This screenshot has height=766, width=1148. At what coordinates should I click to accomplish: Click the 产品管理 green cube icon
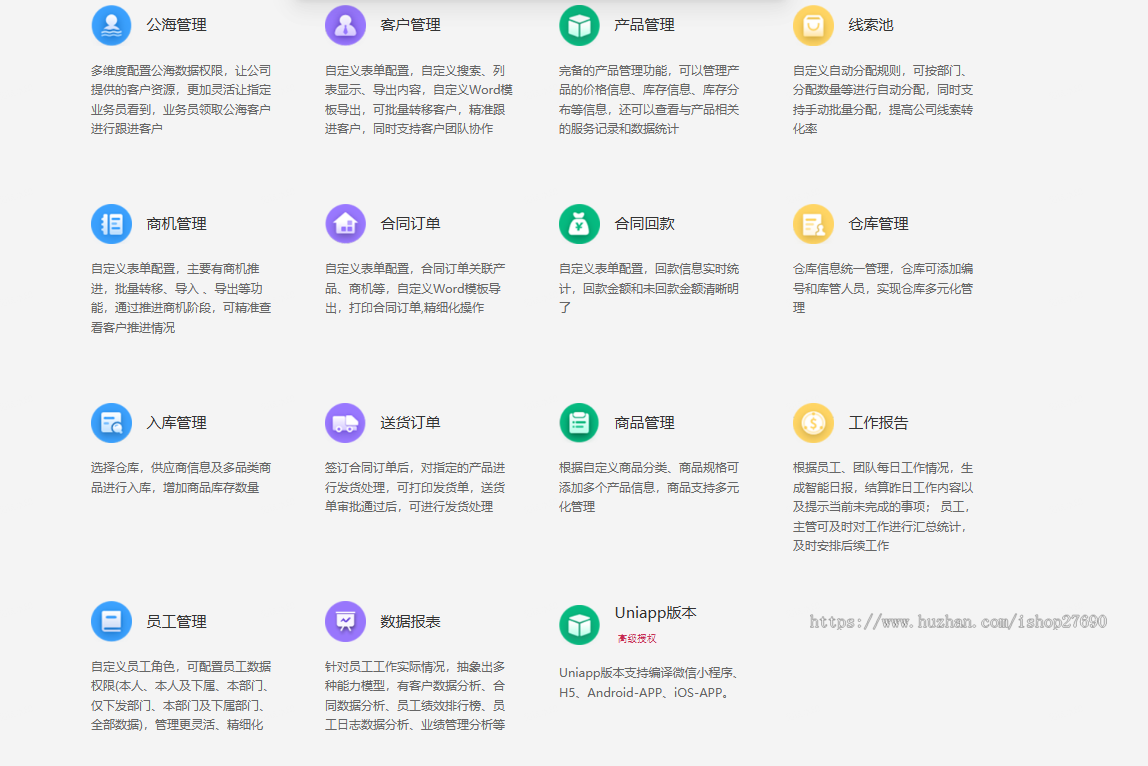point(579,25)
